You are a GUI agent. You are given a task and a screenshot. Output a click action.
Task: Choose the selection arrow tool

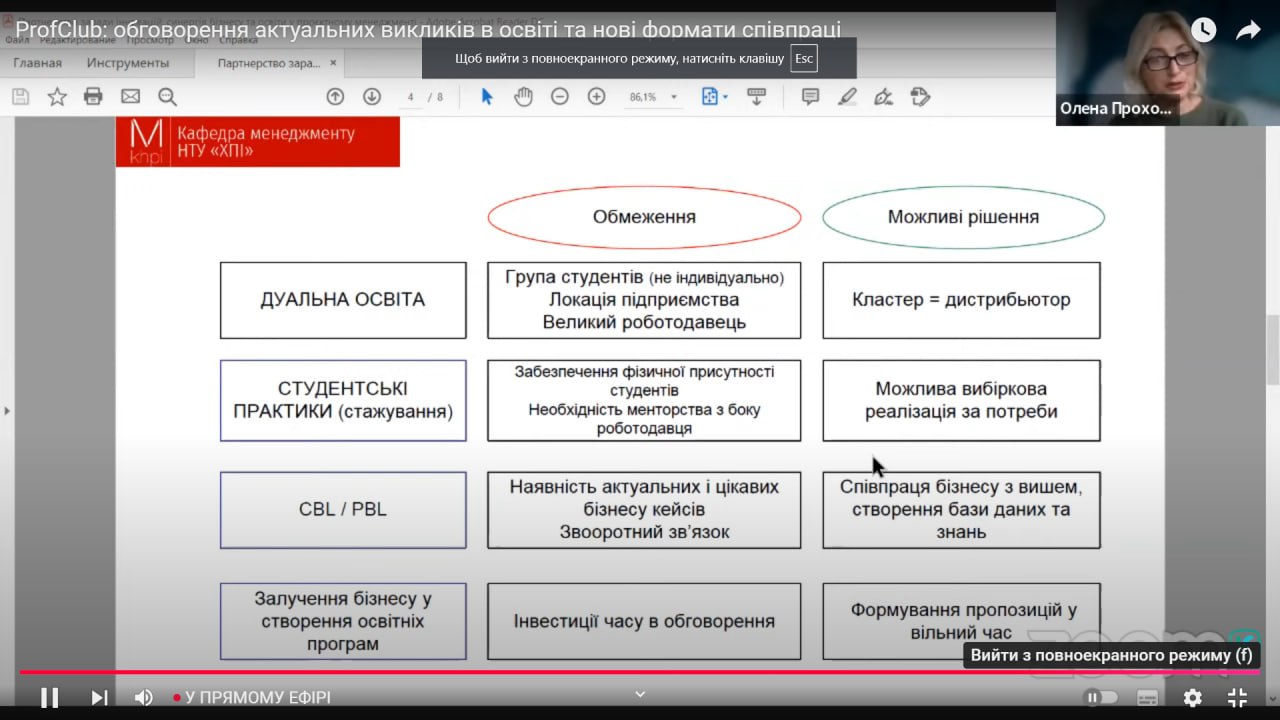click(487, 97)
